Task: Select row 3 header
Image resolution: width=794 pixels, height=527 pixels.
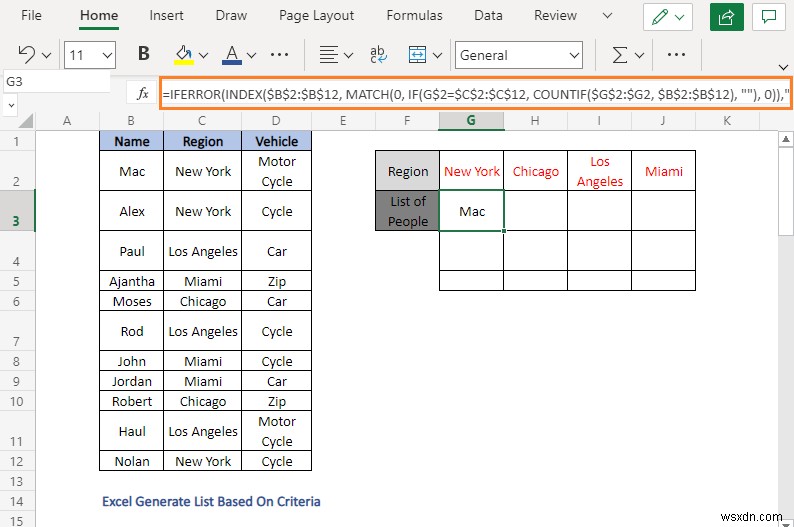Action: (17, 211)
